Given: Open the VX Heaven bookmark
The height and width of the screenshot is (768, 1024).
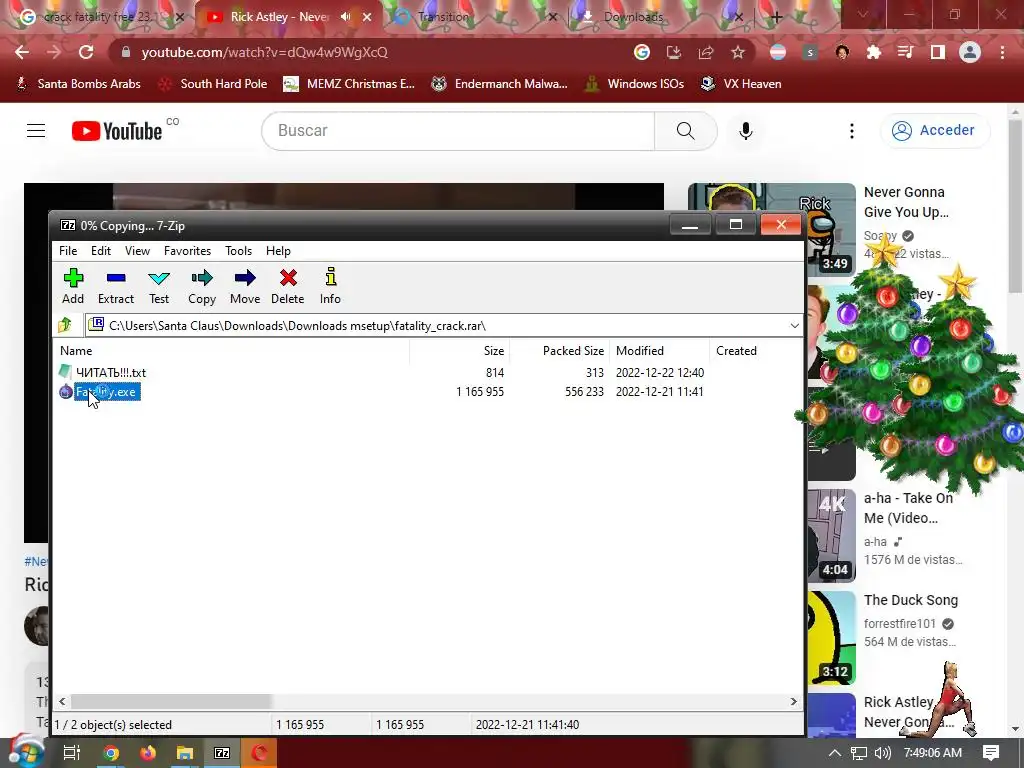Looking at the screenshot, I should (x=741, y=84).
